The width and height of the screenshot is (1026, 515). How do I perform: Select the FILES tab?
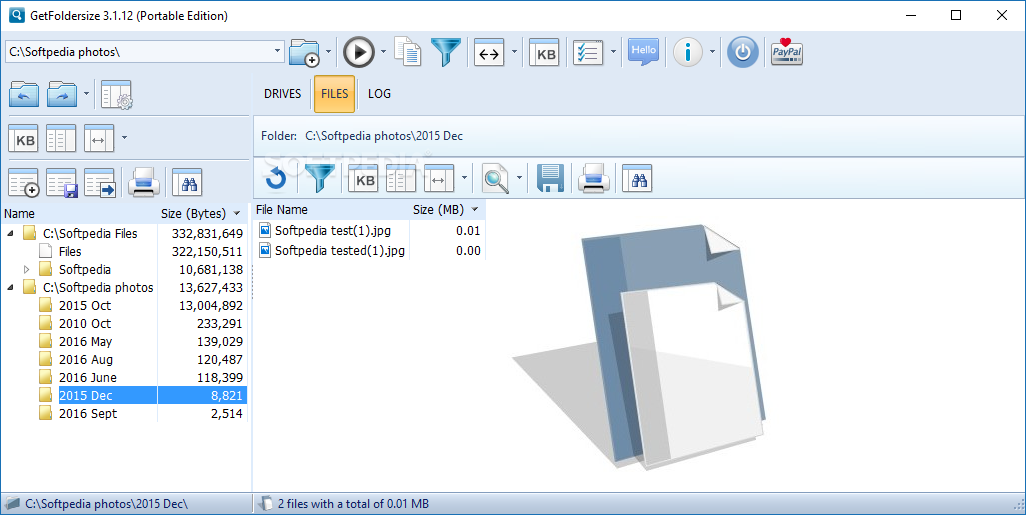(334, 94)
